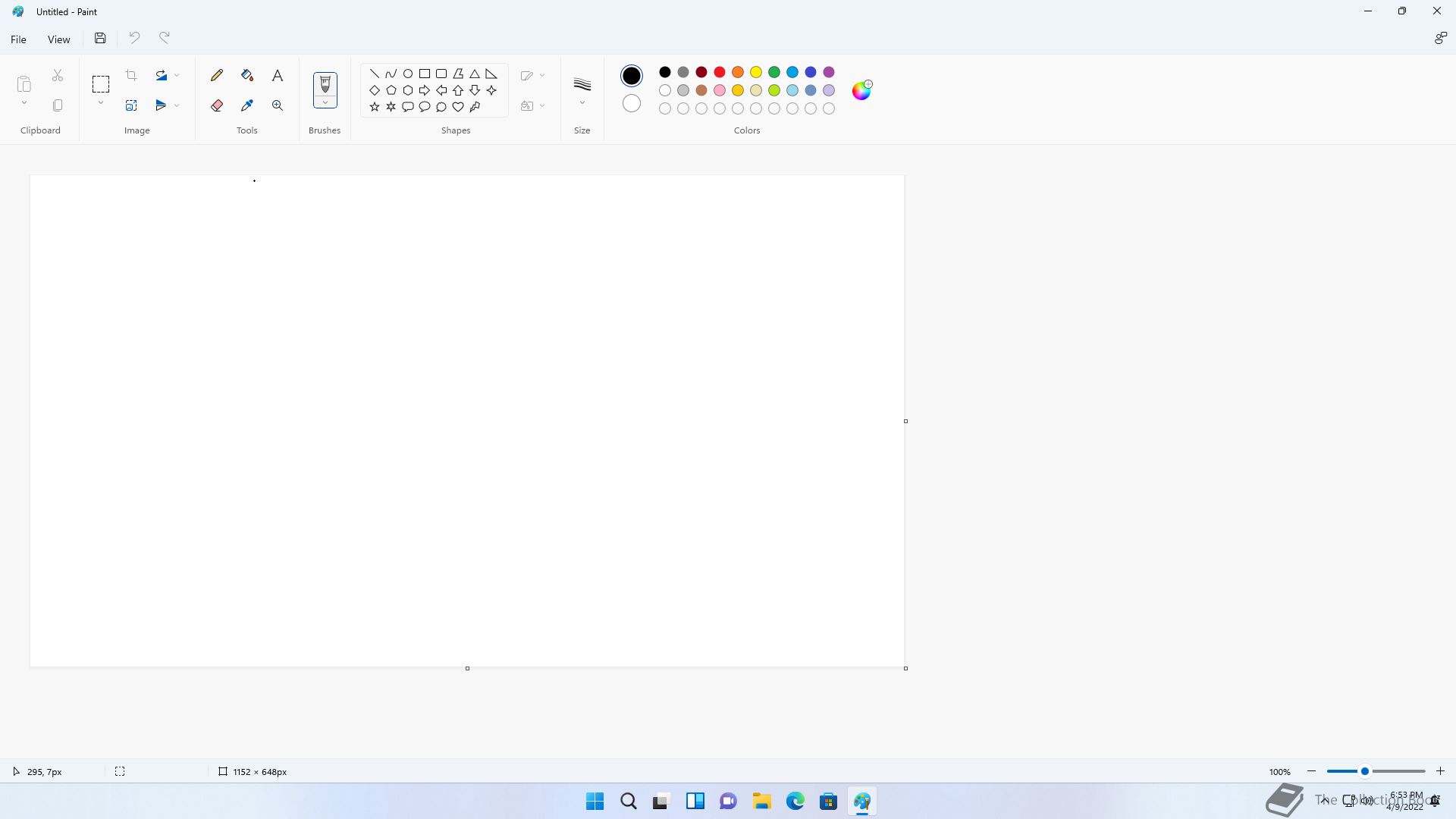Choose the Color picker eyedropper tool
Viewport: 1456px width, 819px height.
coord(247,105)
